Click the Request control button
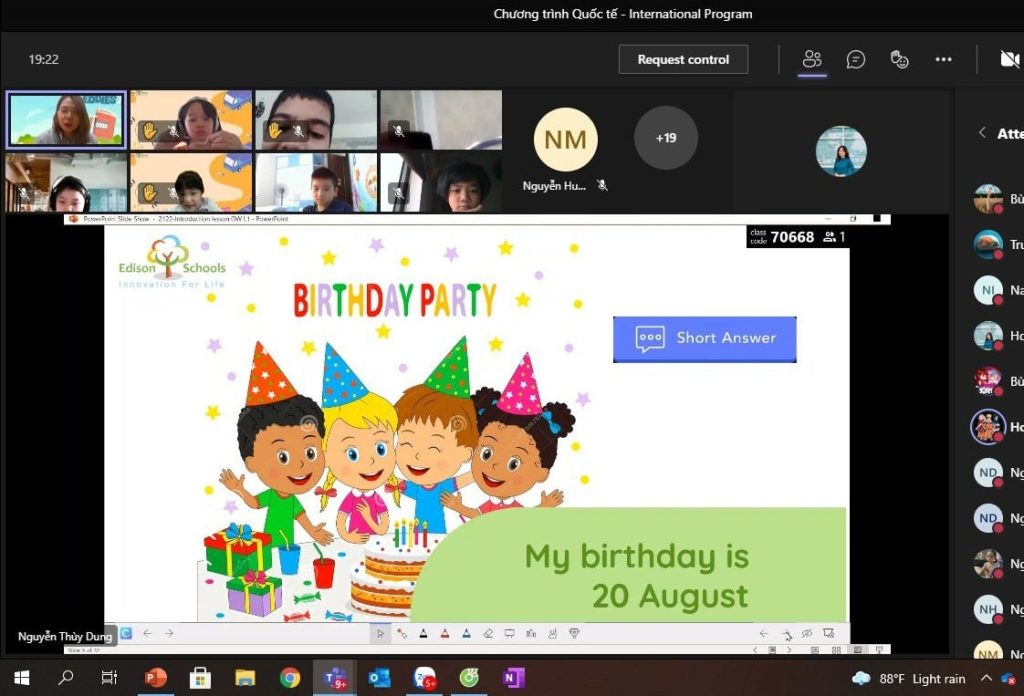Viewport: 1024px width, 696px height. [683, 60]
